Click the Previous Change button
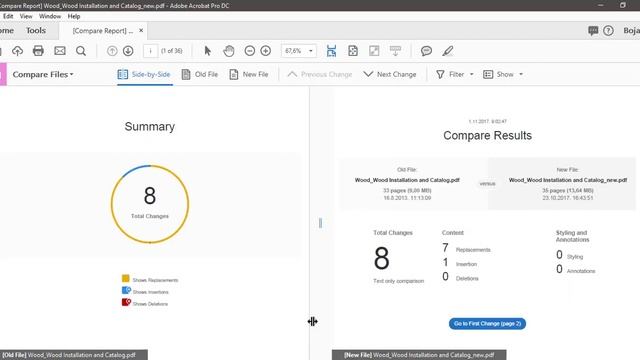 point(320,74)
